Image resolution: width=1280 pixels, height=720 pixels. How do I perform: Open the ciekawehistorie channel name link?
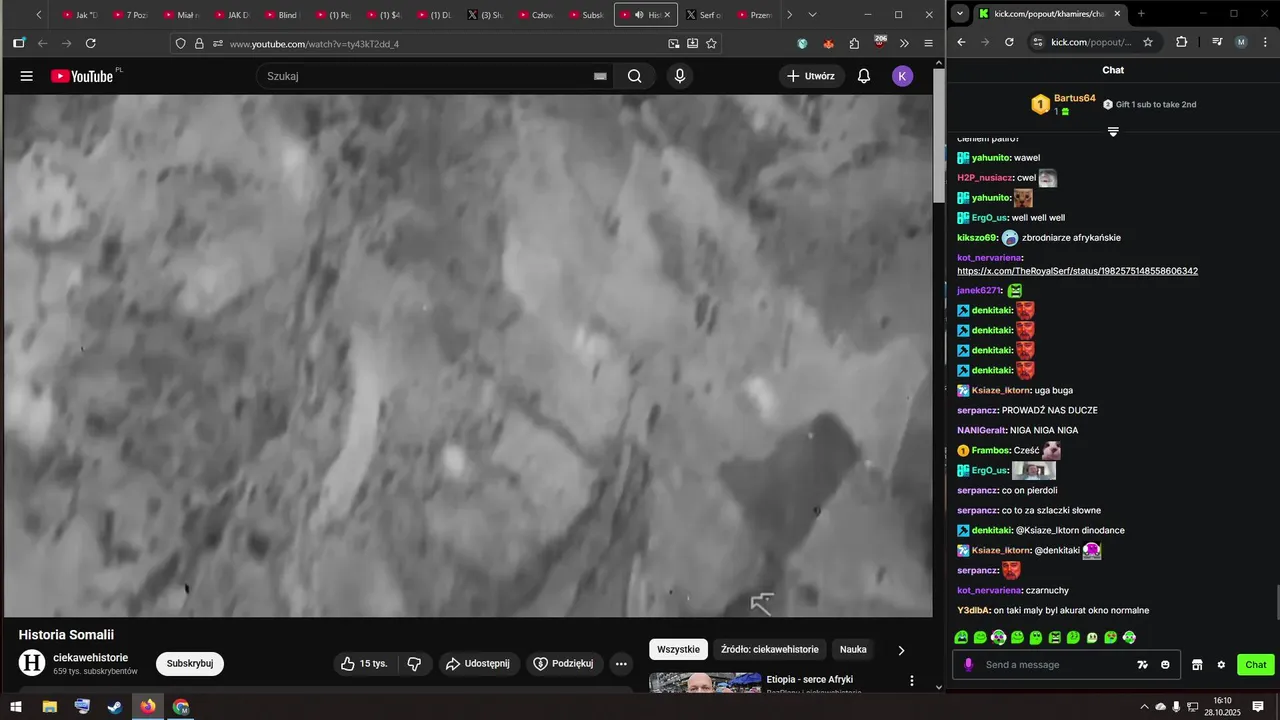click(x=91, y=657)
